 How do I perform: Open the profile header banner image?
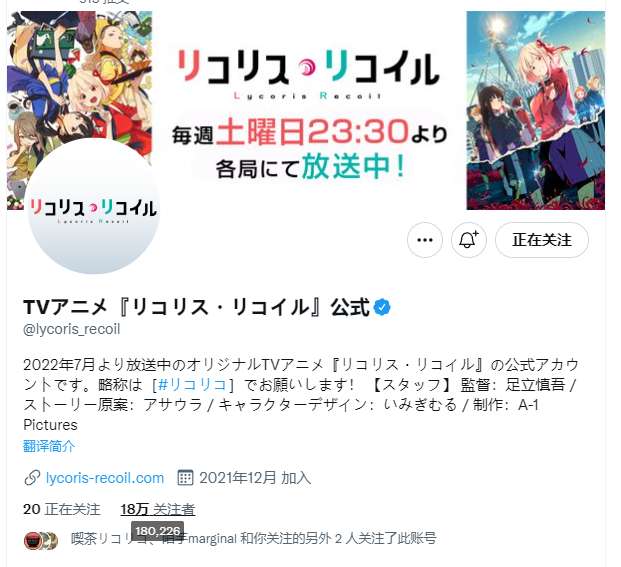pyautogui.click(x=306, y=110)
